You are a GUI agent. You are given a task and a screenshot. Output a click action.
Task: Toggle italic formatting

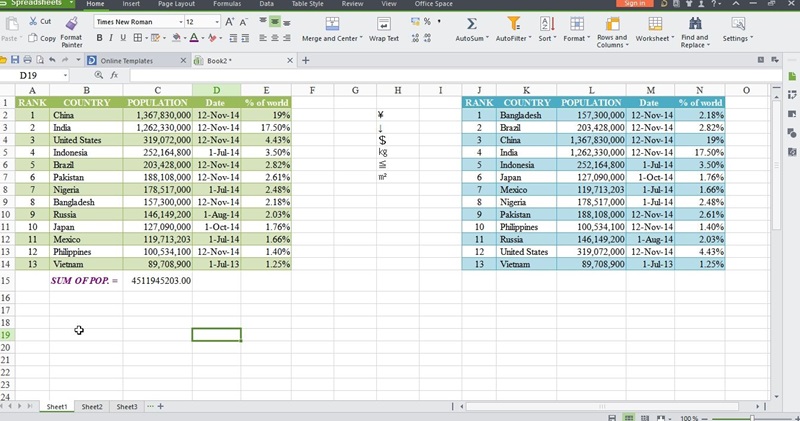tap(112, 38)
